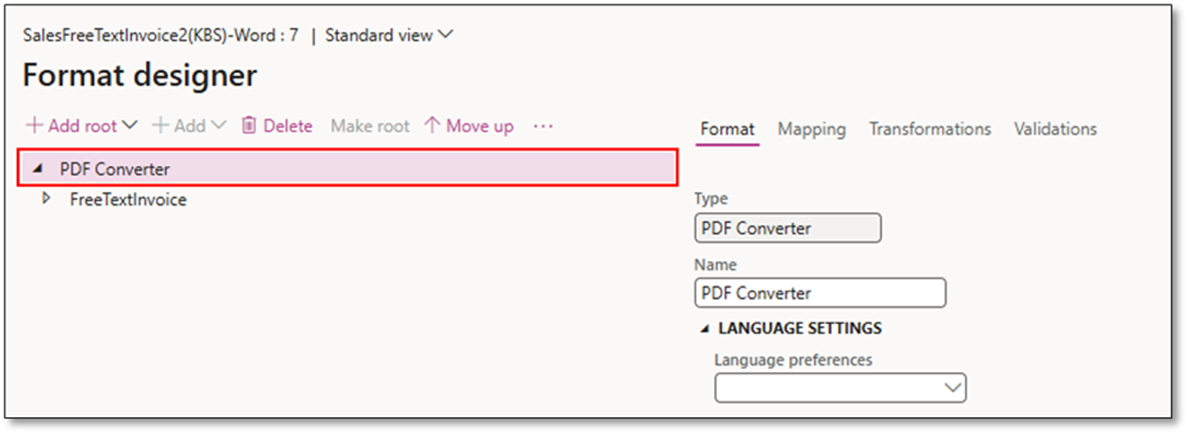
Task: Open the Add dropdown chevron
Action: pyautogui.click(x=219, y=126)
